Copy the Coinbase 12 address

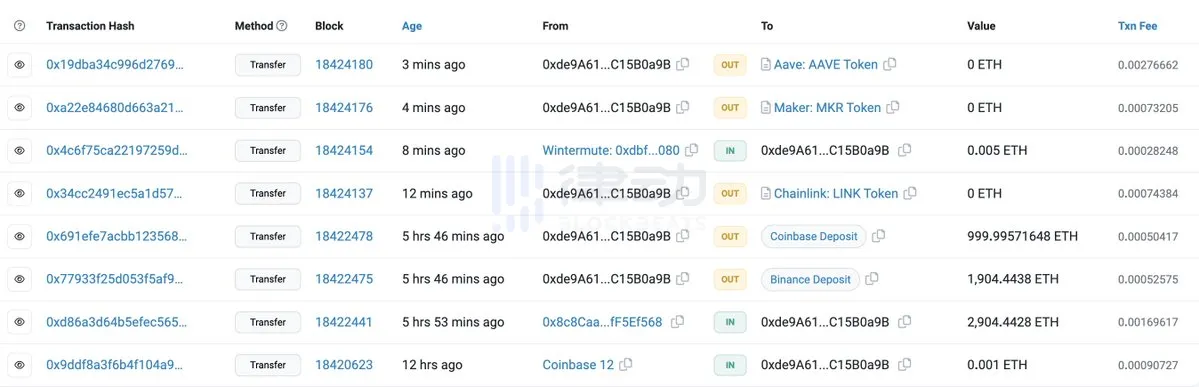pos(626,364)
